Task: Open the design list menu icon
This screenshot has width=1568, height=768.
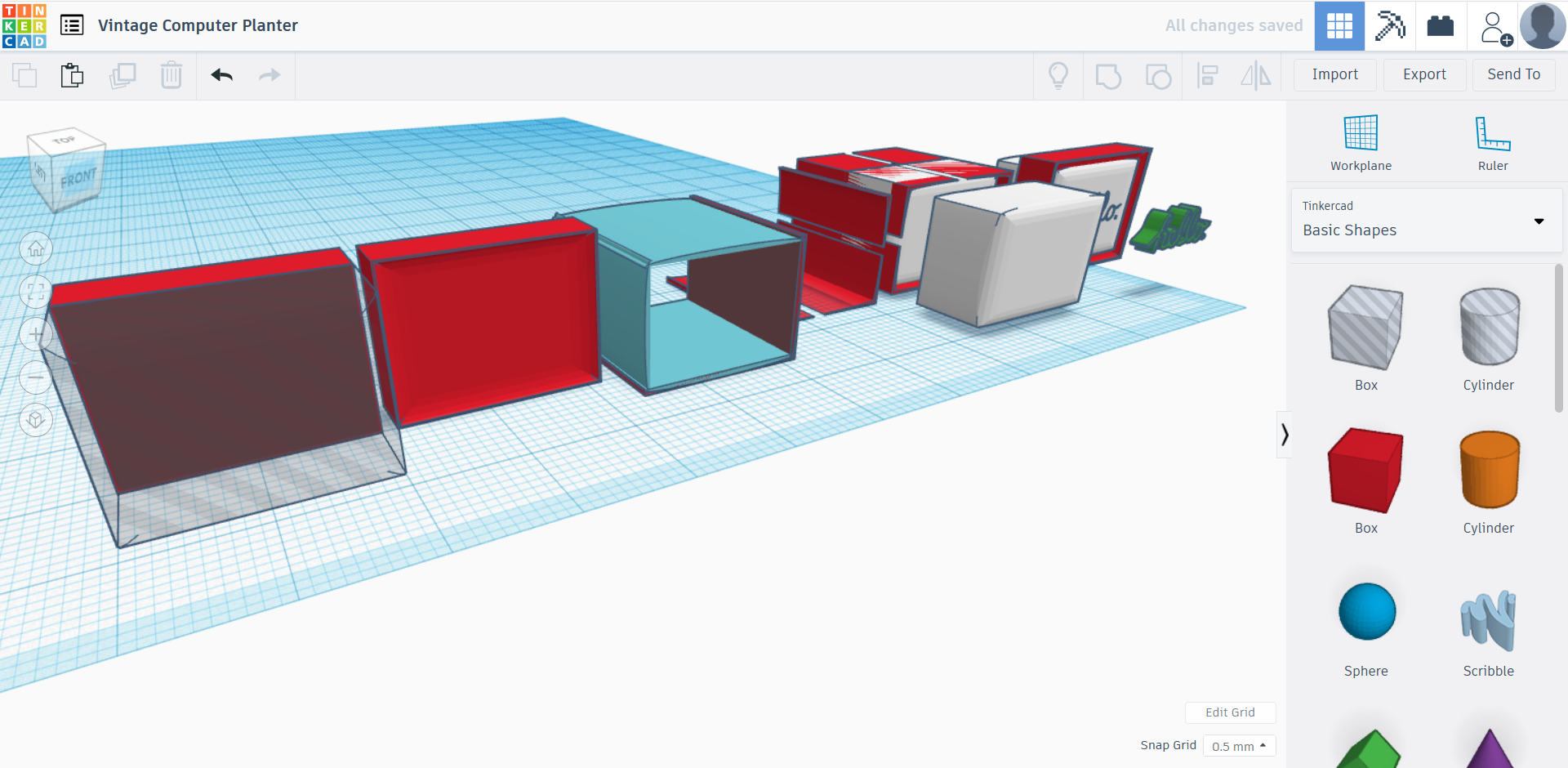Action: tap(72, 25)
